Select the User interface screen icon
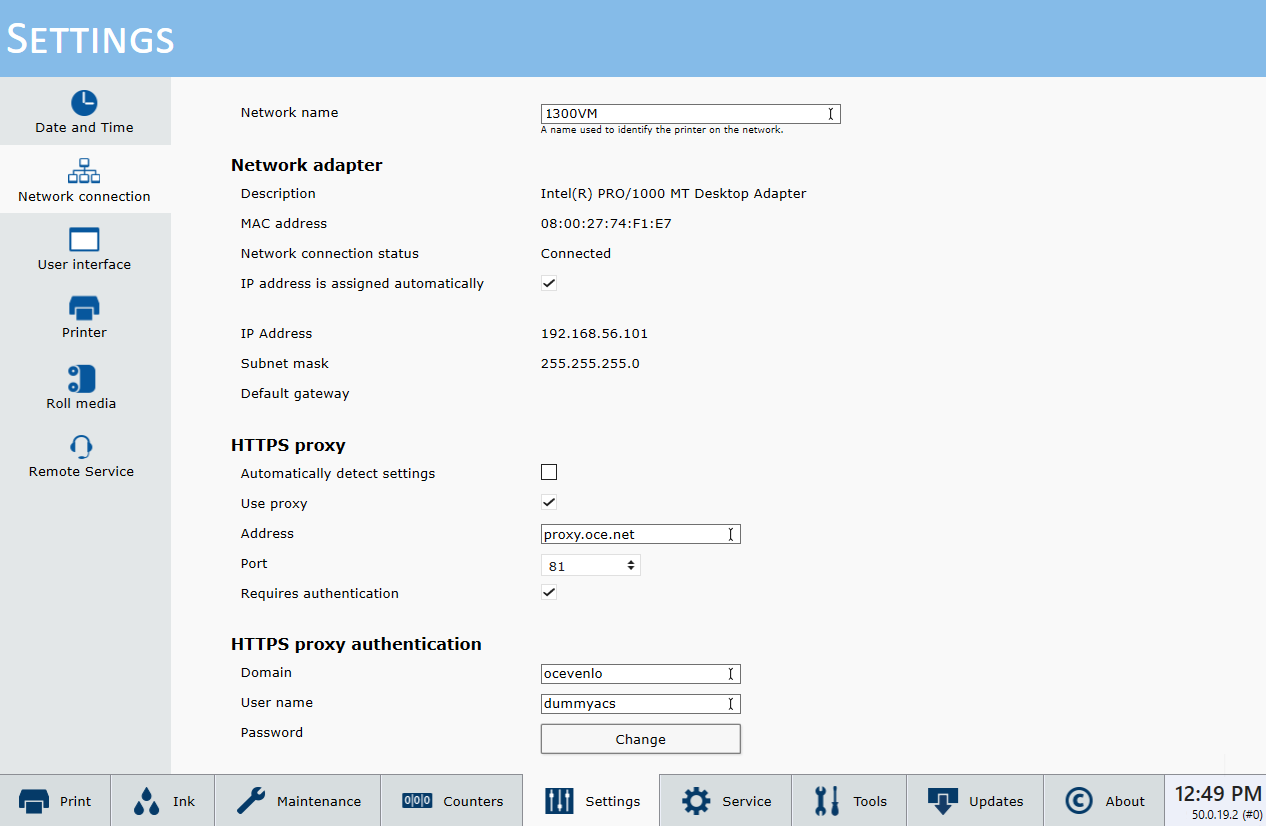 (x=84, y=240)
